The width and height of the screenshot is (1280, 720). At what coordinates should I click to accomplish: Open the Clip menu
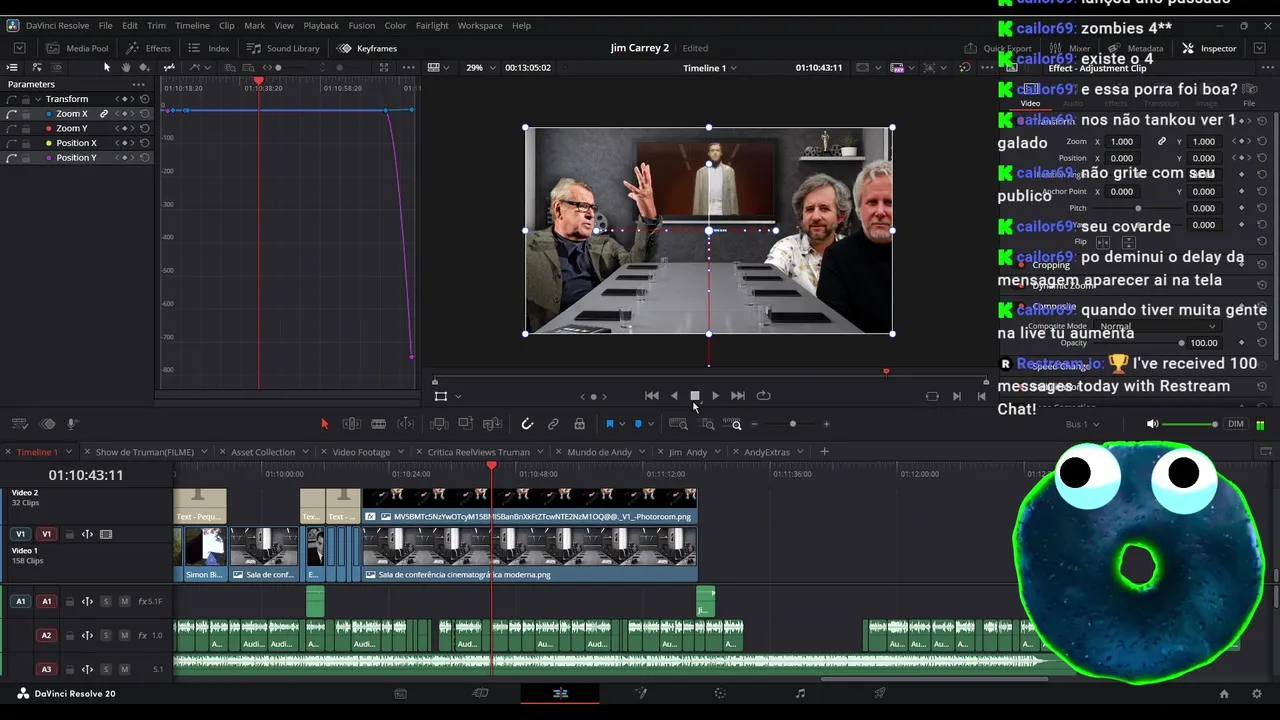click(227, 25)
